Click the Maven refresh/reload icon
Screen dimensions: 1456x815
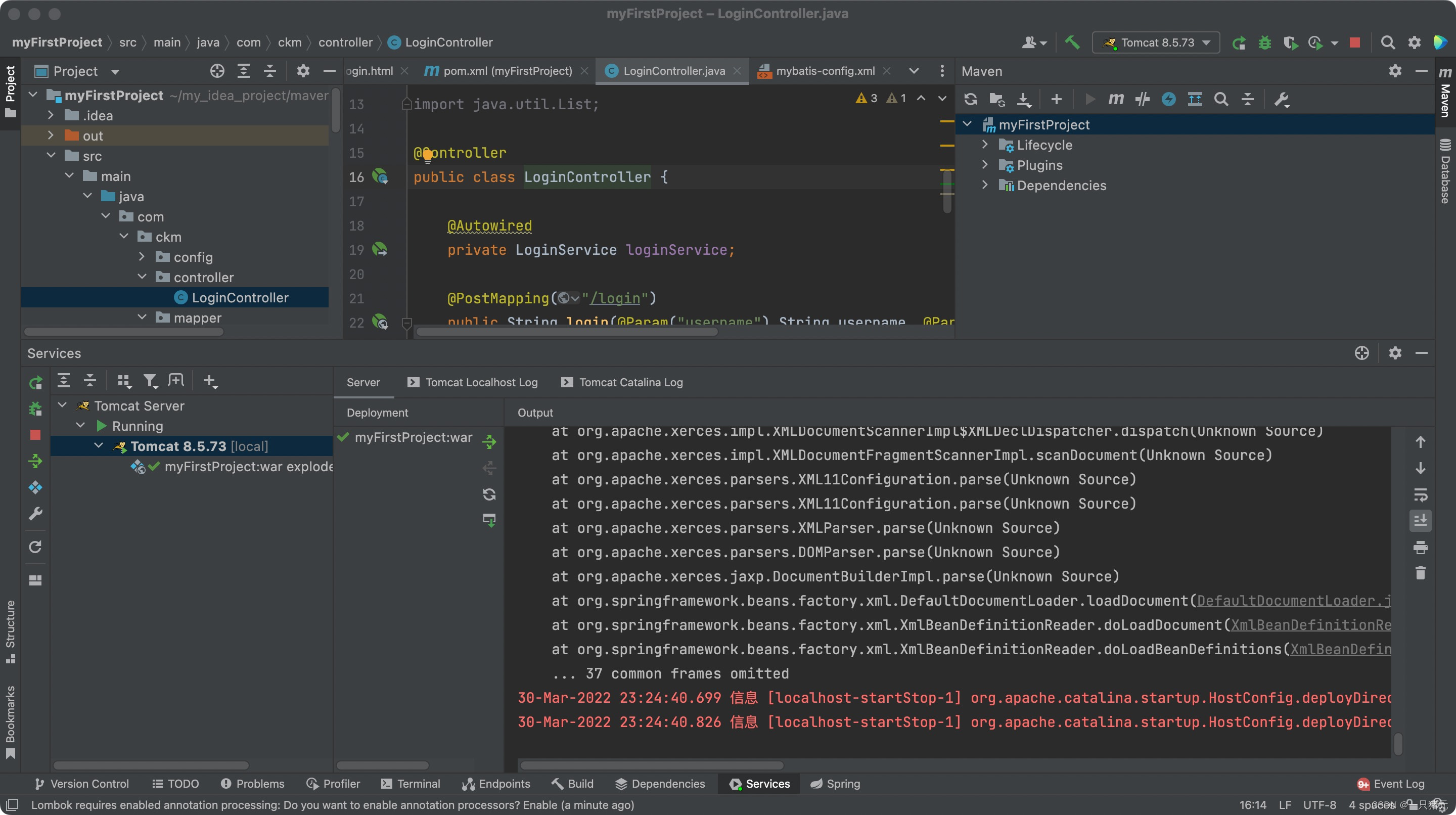(969, 98)
